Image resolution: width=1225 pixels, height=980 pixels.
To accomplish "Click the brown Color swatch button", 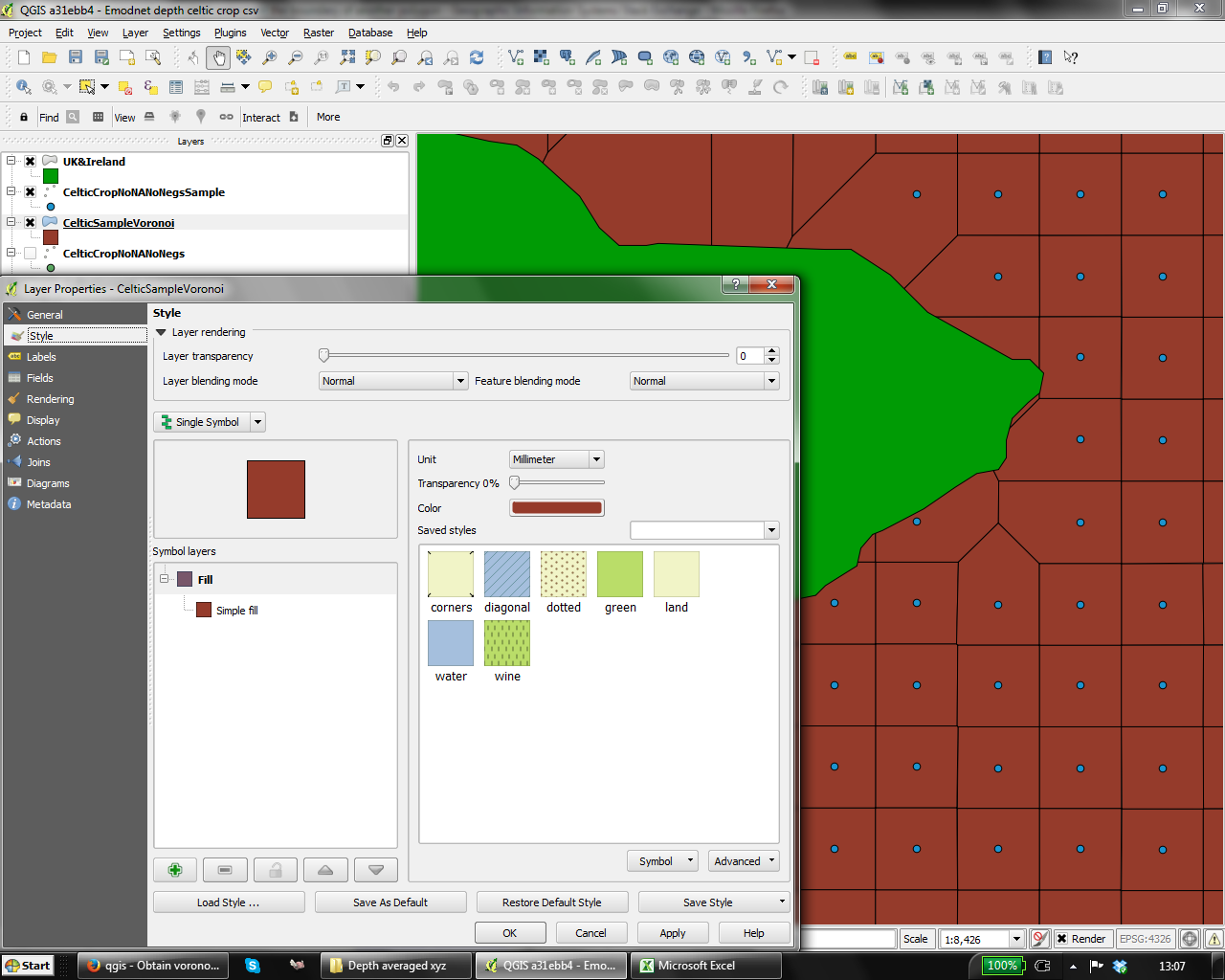I will (x=557, y=508).
